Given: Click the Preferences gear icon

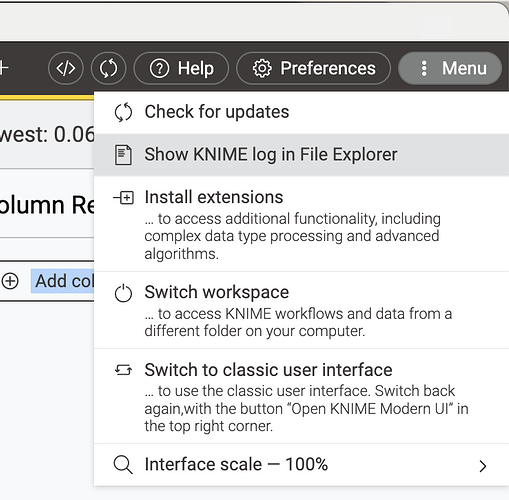Looking at the screenshot, I should tap(262, 68).
